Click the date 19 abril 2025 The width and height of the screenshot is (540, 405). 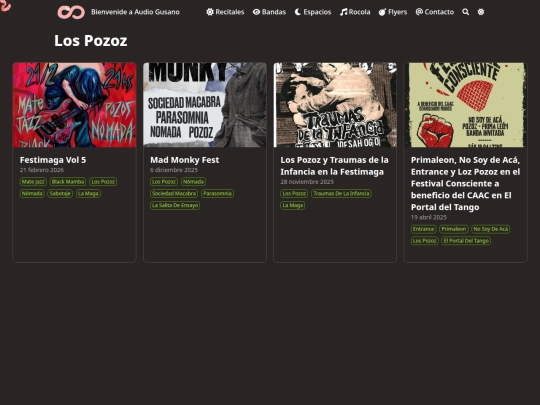(x=429, y=217)
